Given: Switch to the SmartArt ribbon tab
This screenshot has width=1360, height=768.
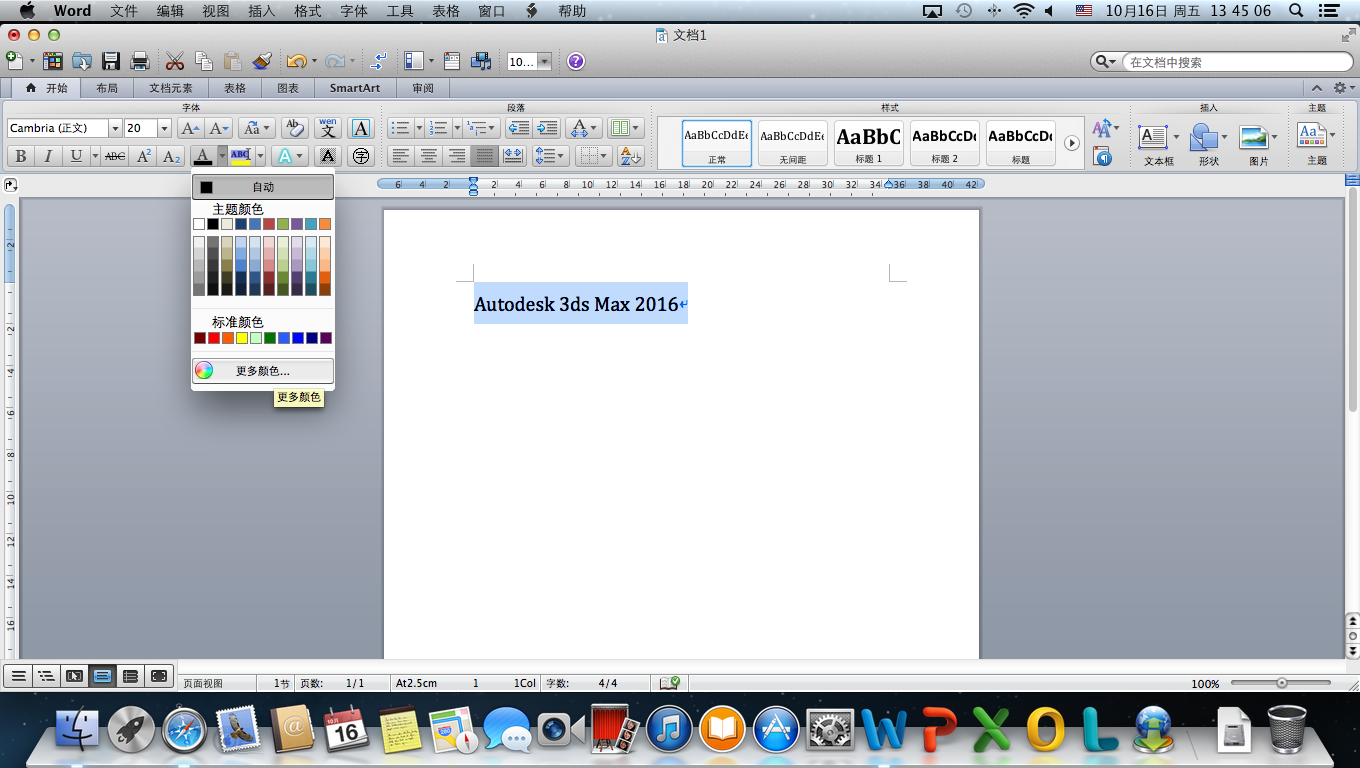Looking at the screenshot, I should (355, 88).
